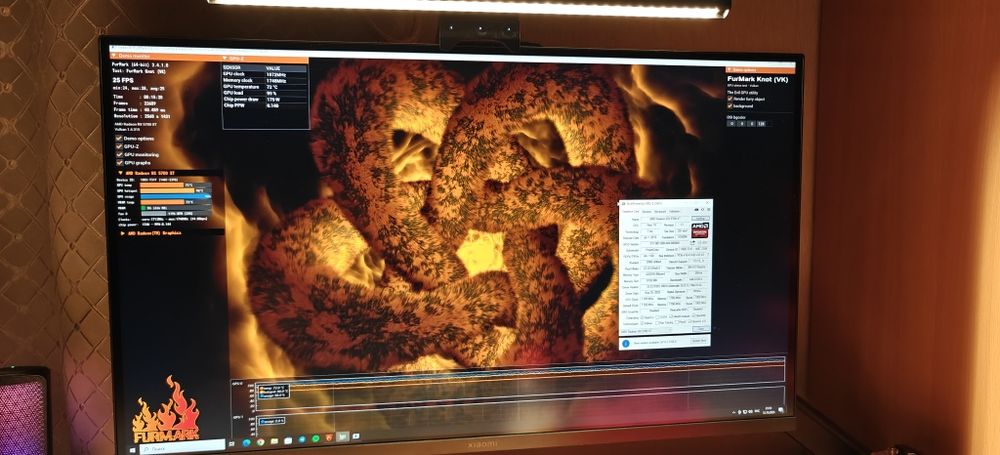
Task: Click the last OSI bgcolor value field
Action: [761, 124]
